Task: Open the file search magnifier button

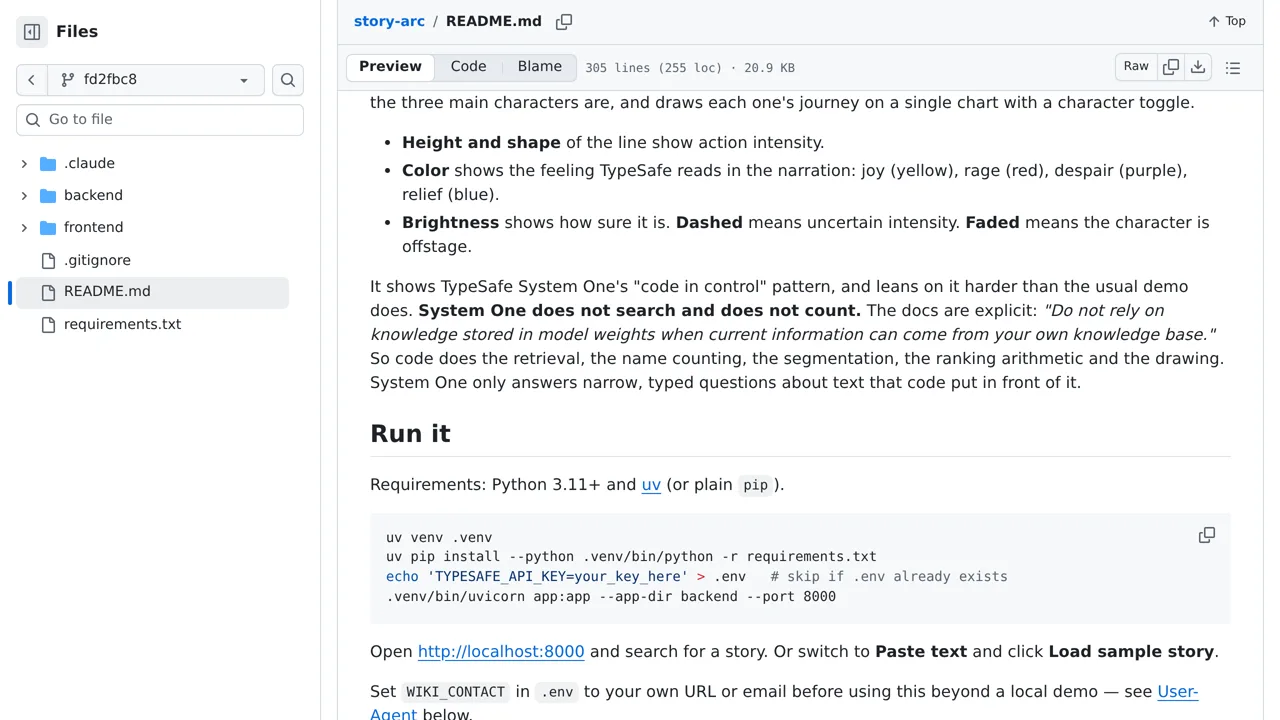Action: pos(288,80)
